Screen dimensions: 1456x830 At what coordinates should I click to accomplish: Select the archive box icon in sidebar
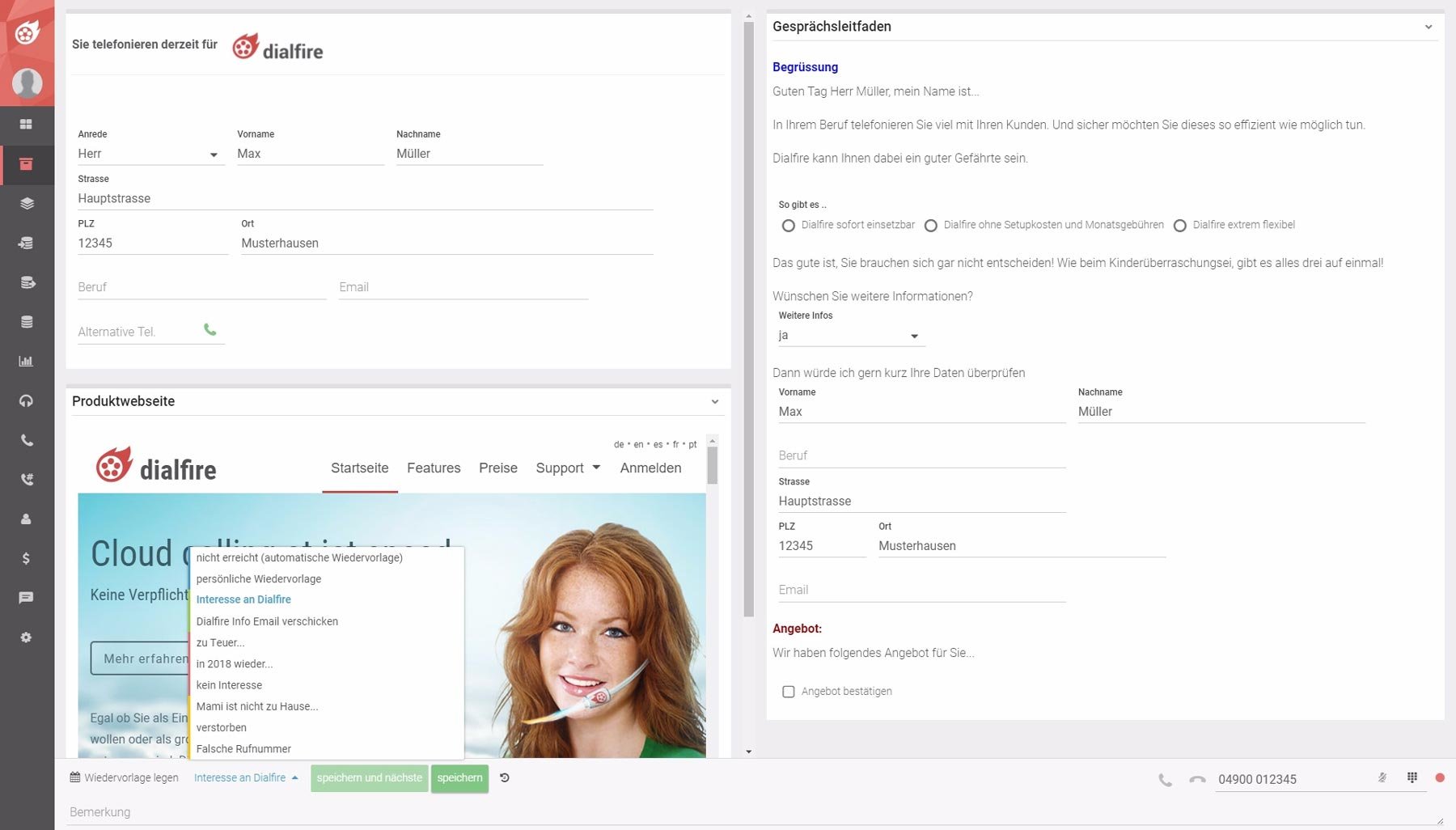pyautogui.click(x=26, y=163)
